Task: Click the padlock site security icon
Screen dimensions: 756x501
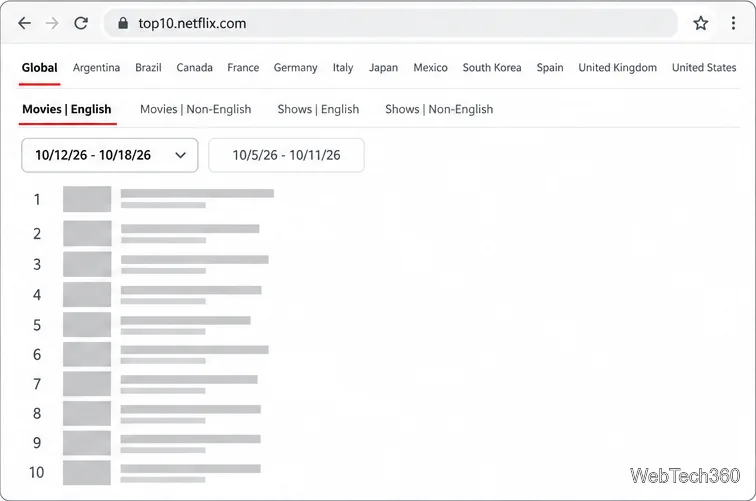Action: [x=123, y=23]
